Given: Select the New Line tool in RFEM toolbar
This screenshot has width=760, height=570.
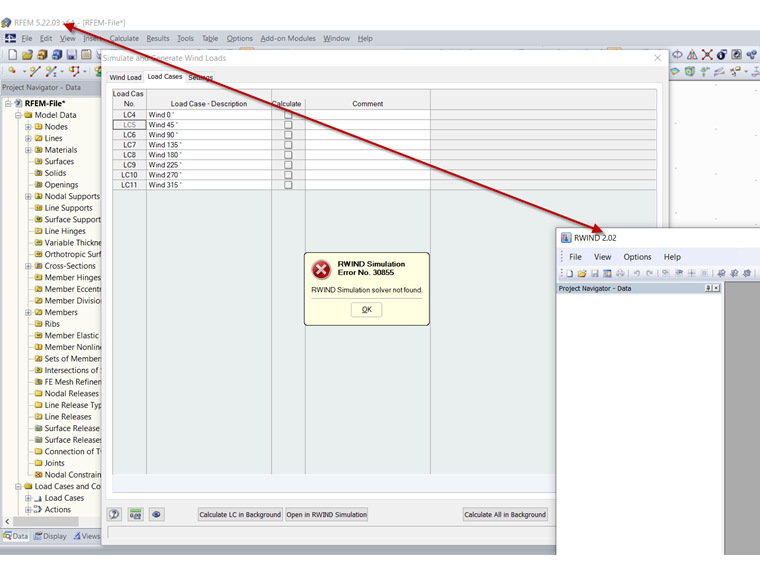Looking at the screenshot, I should (34, 71).
